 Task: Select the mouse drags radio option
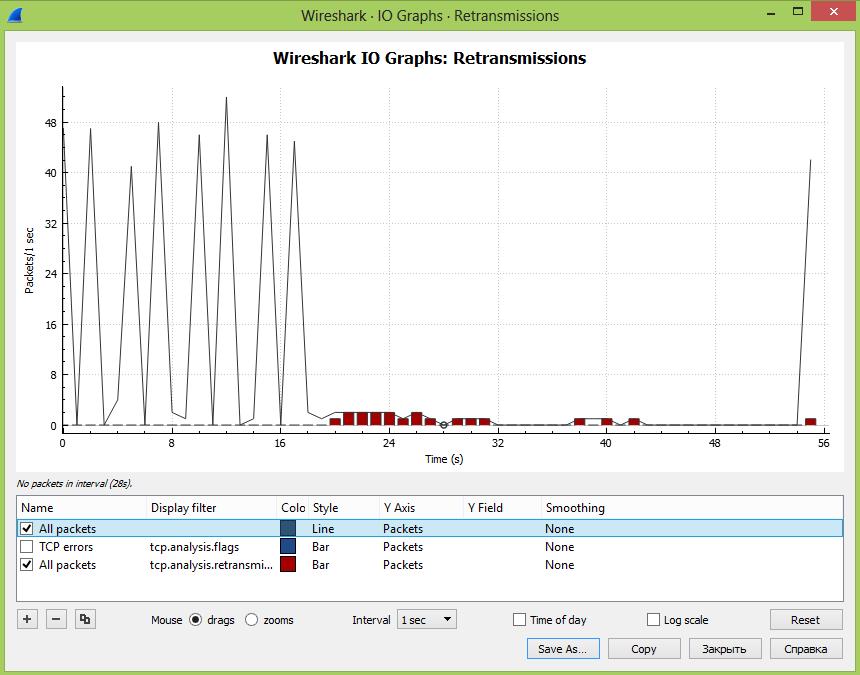(x=196, y=620)
